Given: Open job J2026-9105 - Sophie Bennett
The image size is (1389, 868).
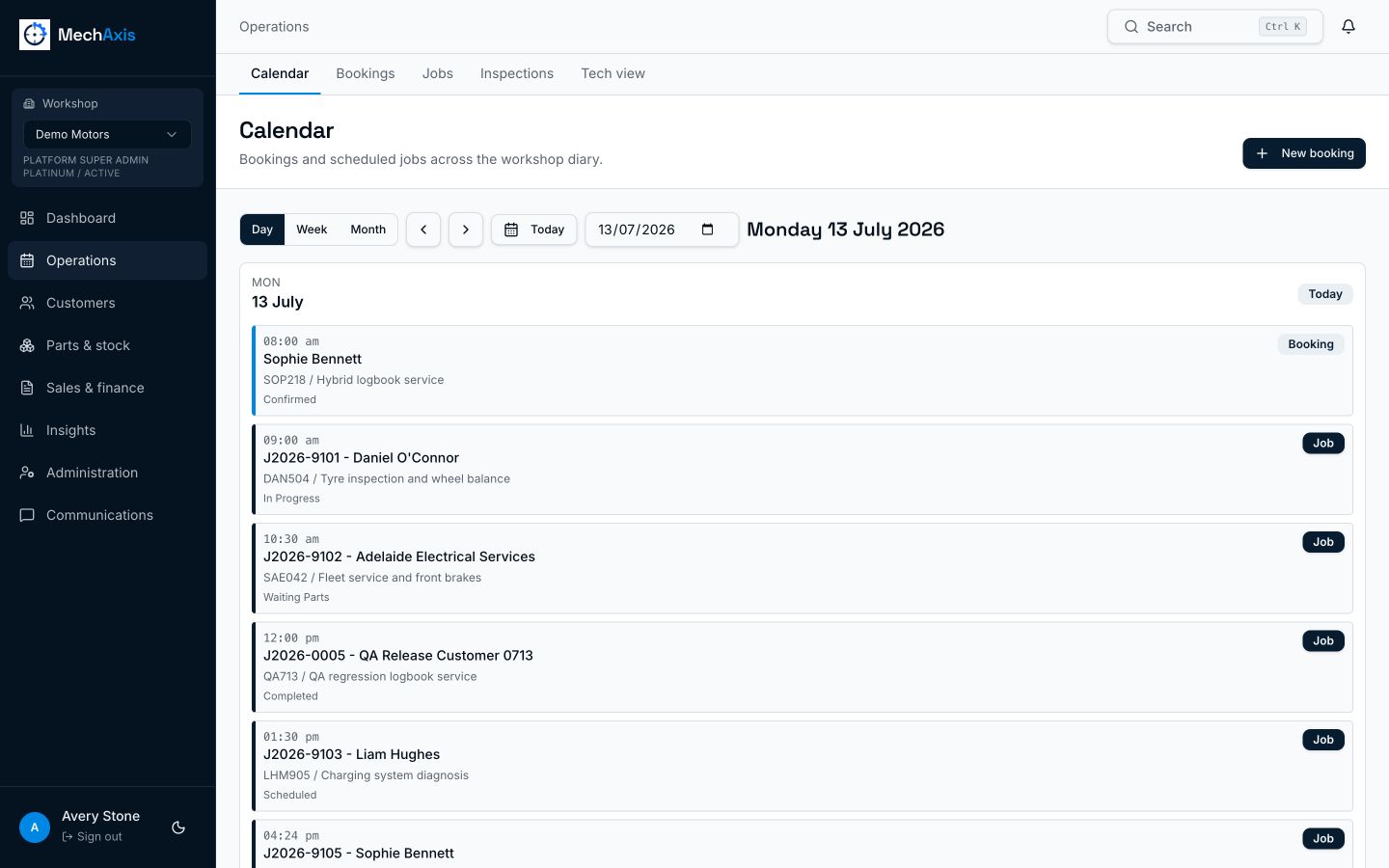Looking at the screenshot, I should point(803,844).
